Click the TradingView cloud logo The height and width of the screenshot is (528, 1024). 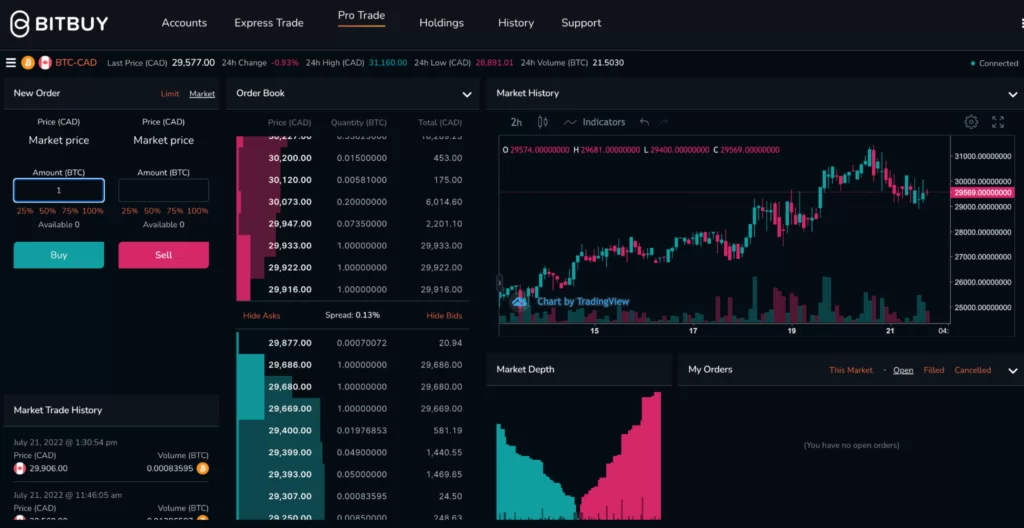[519, 301]
